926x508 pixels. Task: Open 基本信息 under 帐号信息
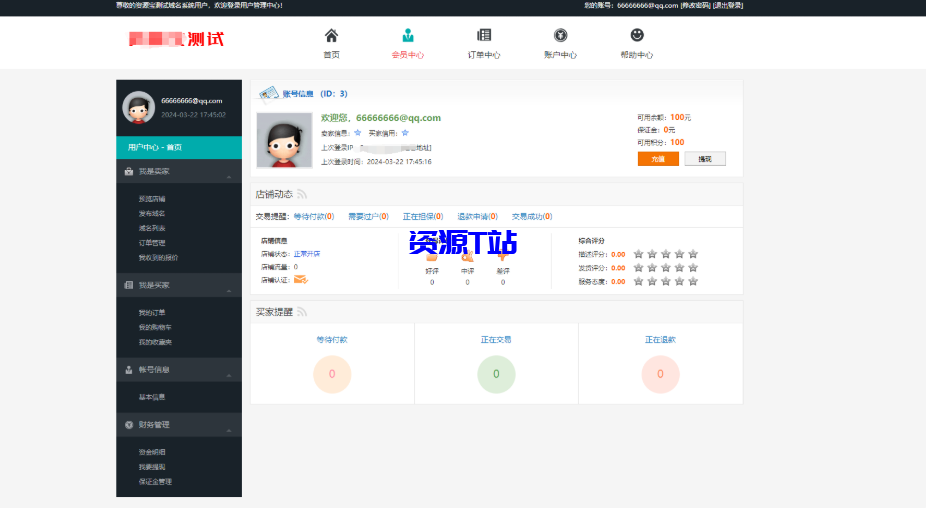[x=152, y=397]
